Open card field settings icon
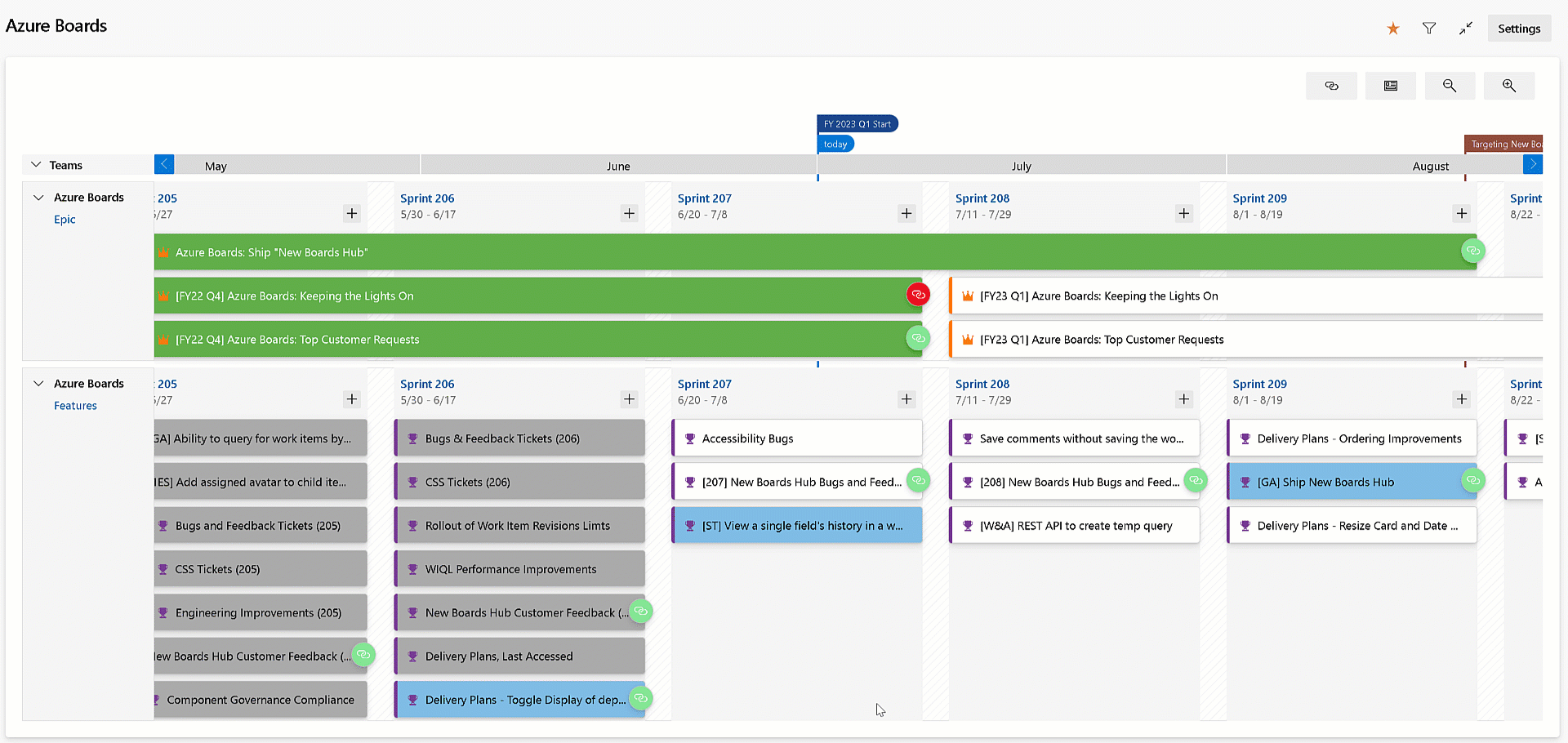This screenshot has width=1568, height=743. [1391, 86]
